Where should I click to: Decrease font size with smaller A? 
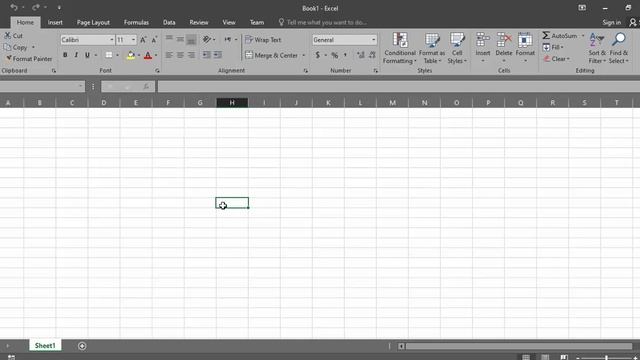[x=154, y=40]
